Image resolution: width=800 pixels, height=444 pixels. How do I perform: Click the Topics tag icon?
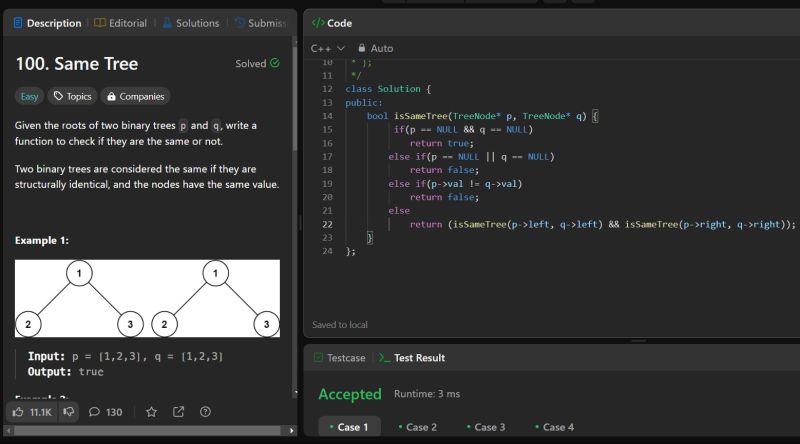pos(58,96)
